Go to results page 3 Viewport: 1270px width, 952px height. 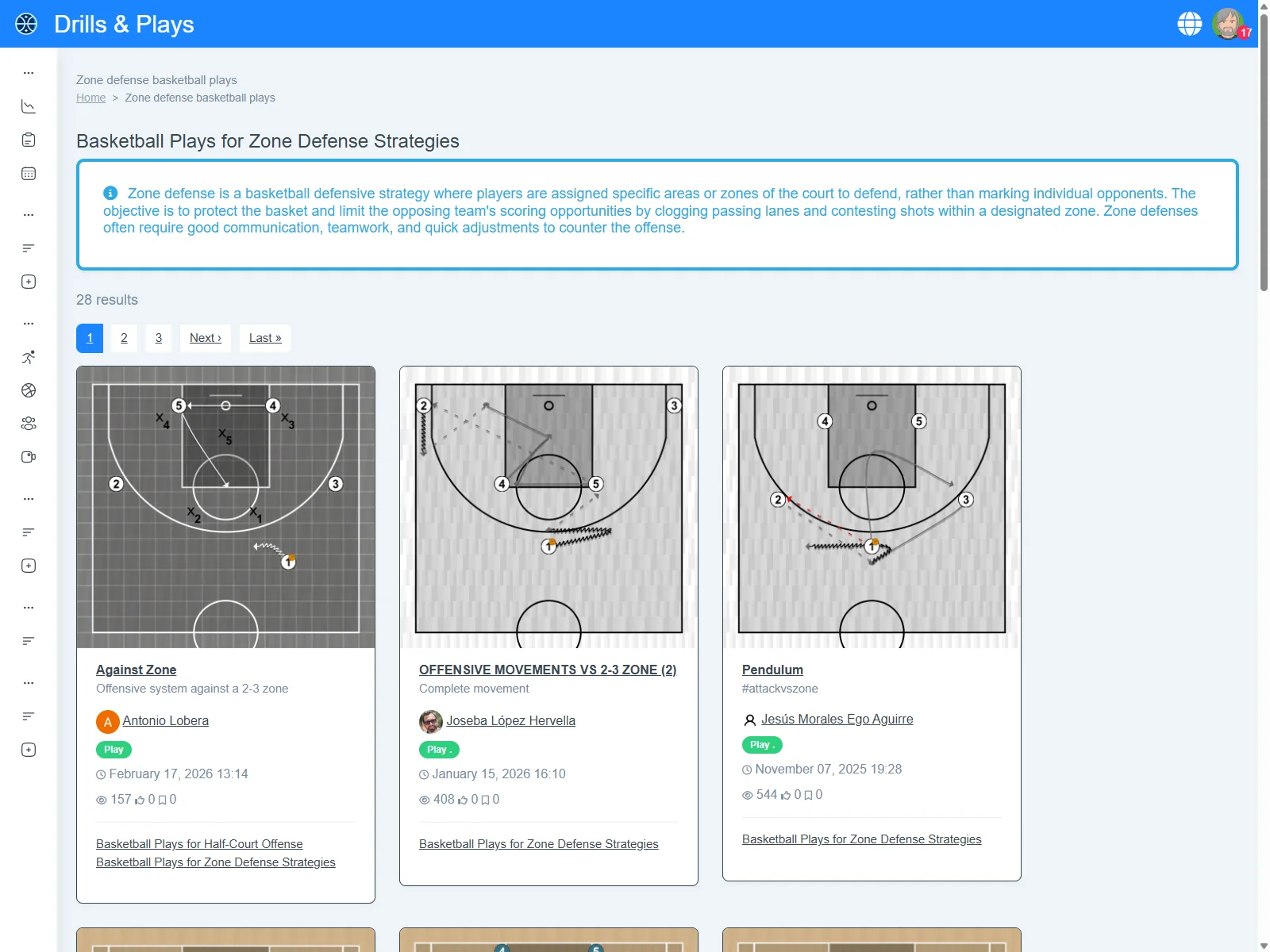(159, 338)
